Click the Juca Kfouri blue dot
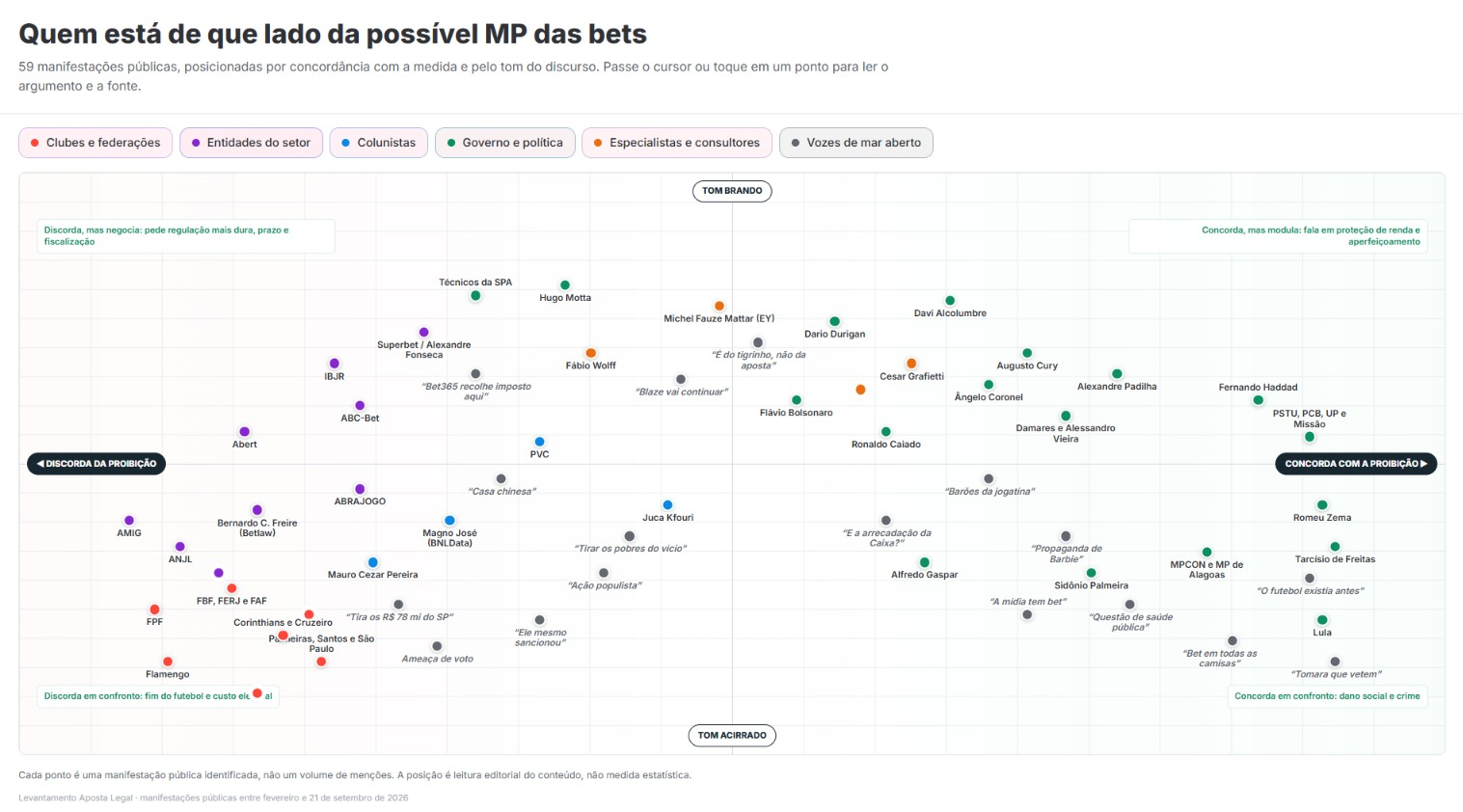1463x812 pixels. 667,505
